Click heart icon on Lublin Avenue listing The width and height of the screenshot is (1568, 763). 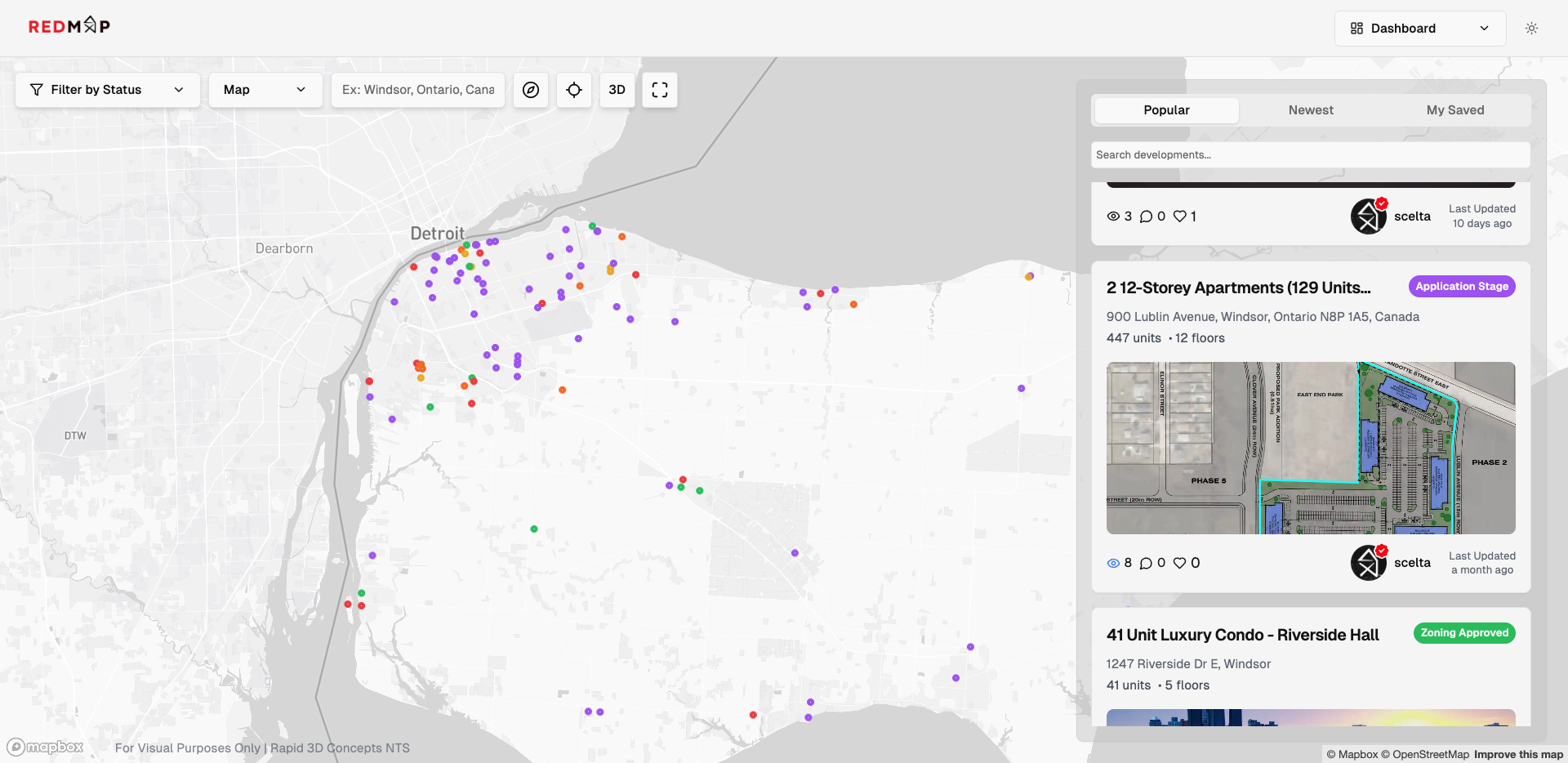click(x=1179, y=563)
